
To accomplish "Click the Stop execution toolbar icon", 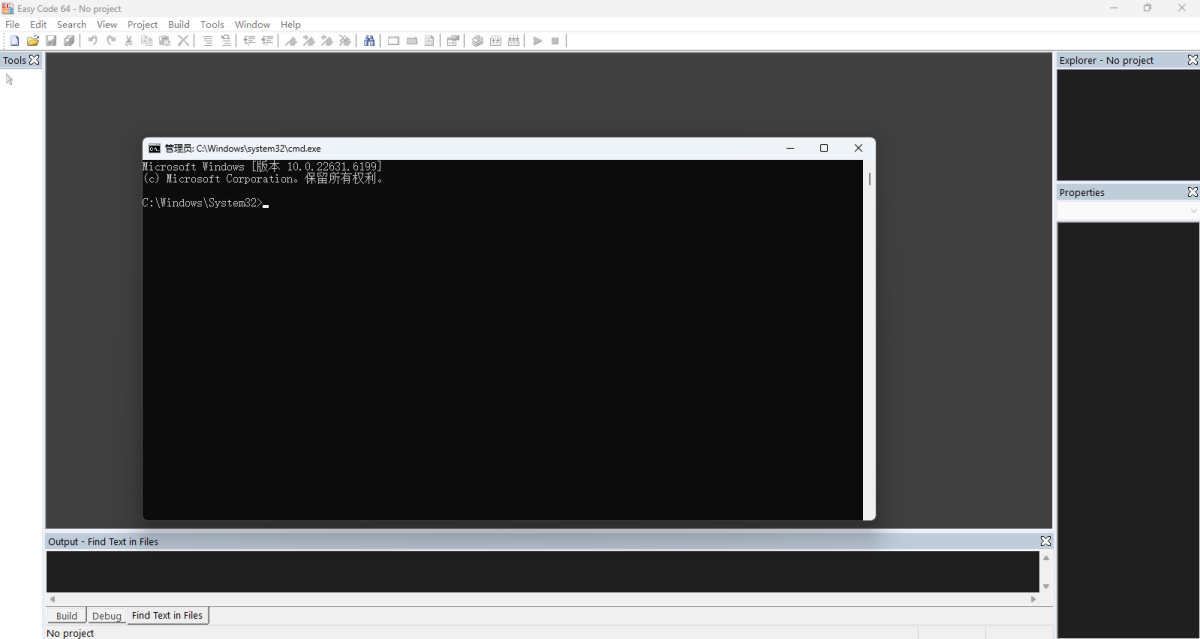I will point(556,41).
